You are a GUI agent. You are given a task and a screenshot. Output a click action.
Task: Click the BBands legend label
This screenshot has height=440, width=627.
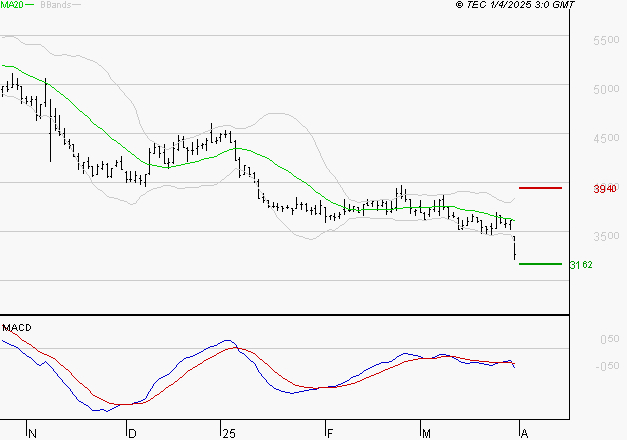coord(56,5)
